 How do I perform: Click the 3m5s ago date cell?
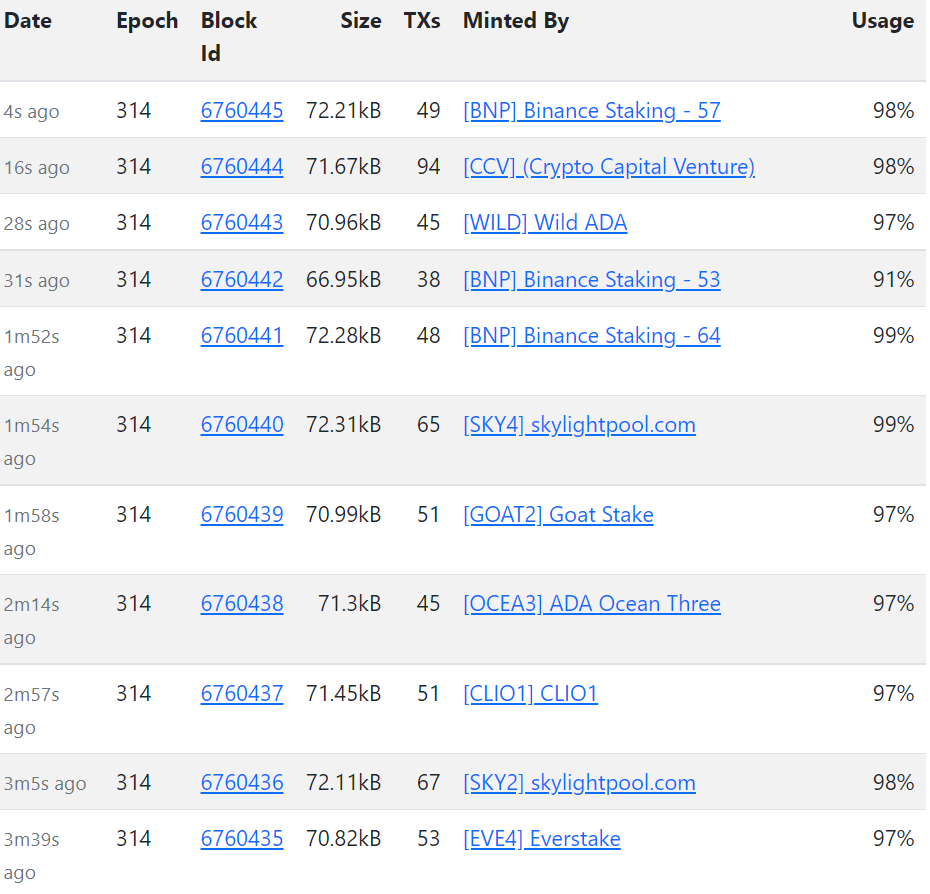pos(45,784)
